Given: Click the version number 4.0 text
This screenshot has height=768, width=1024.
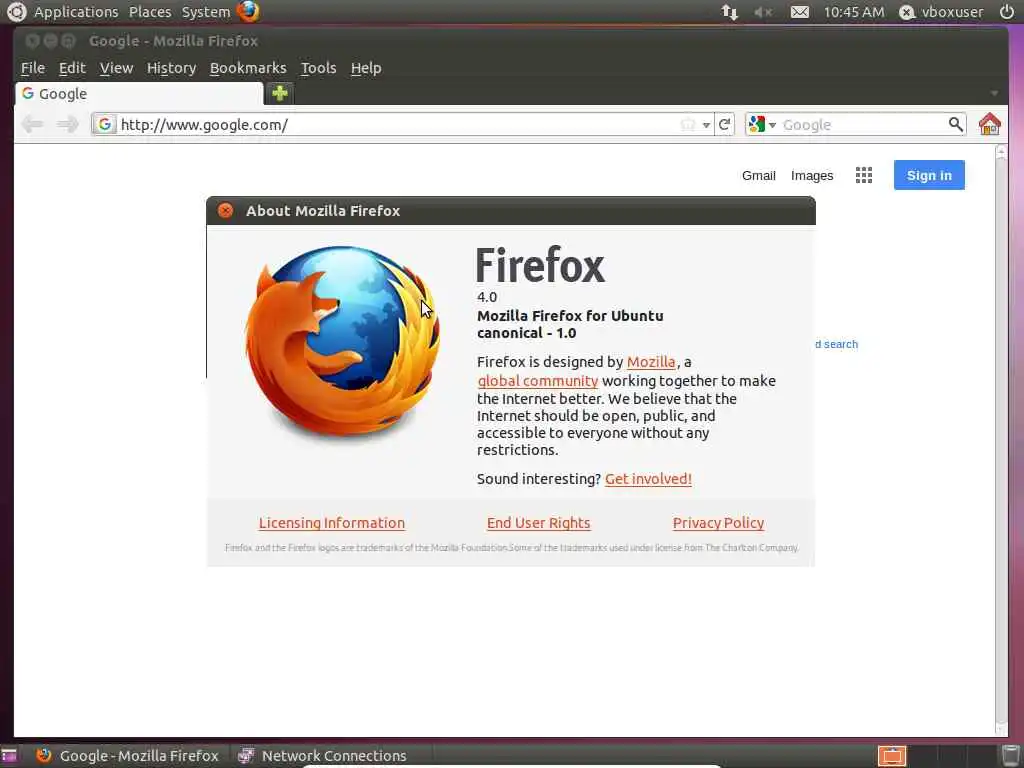Looking at the screenshot, I should point(487,297).
